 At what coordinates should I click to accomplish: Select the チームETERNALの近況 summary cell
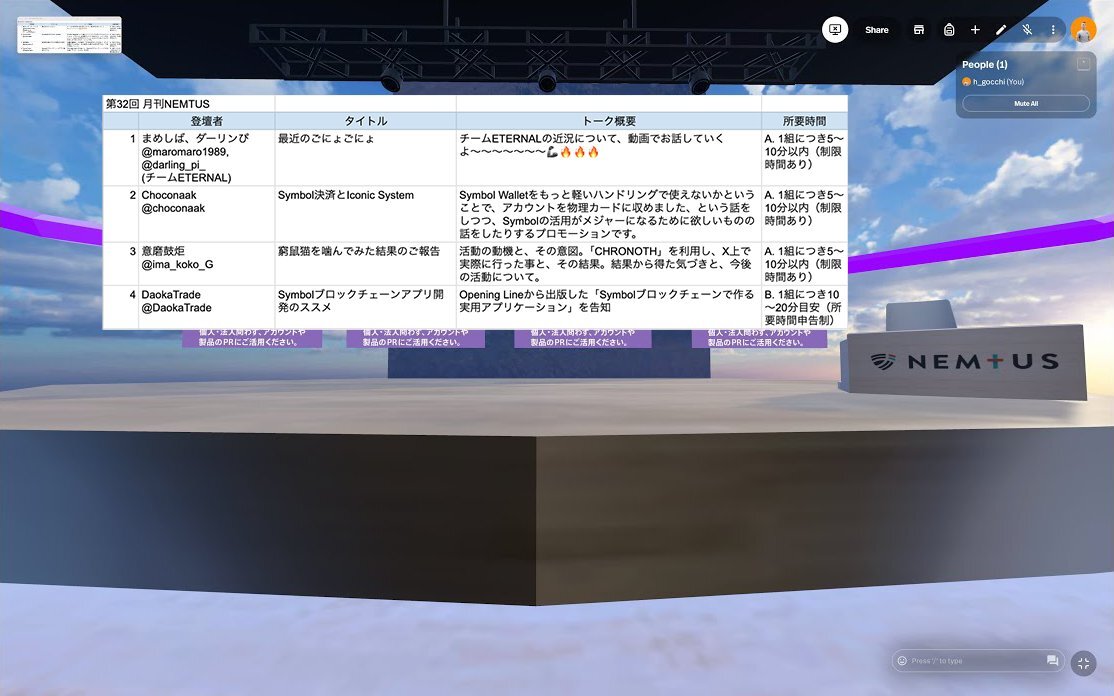(609, 158)
